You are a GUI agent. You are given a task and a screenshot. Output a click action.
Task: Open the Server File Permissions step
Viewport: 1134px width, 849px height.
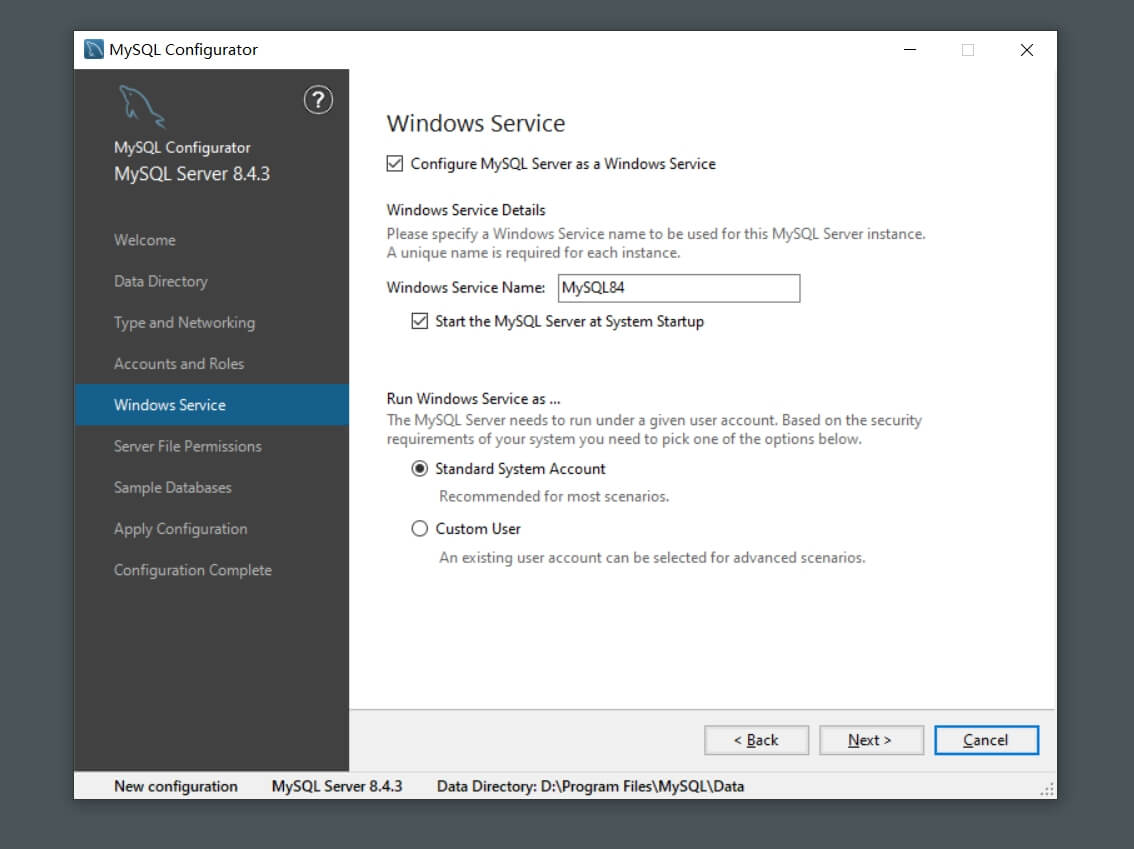coord(211,446)
